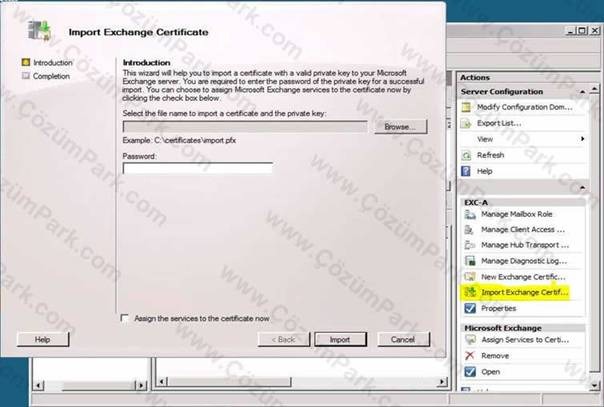
Task: Click the Modify Configuration Domain icon
Action: [466, 107]
